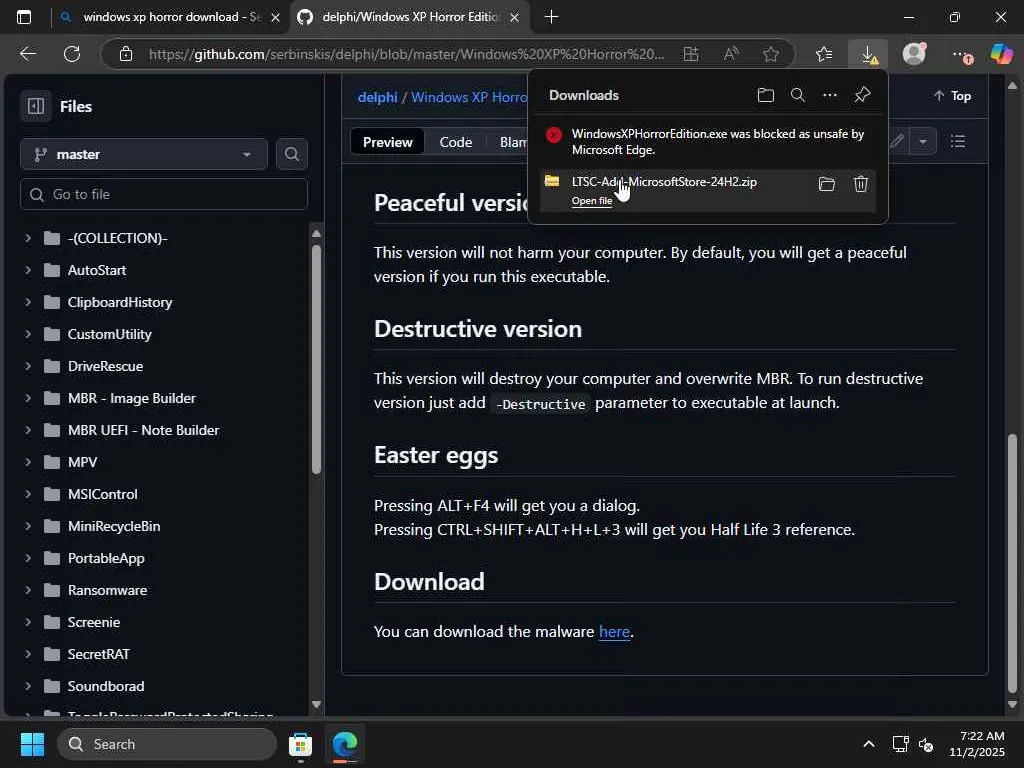Click the muted volume tray icon
1024x768 pixels.
pyautogui.click(x=926, y=744)
